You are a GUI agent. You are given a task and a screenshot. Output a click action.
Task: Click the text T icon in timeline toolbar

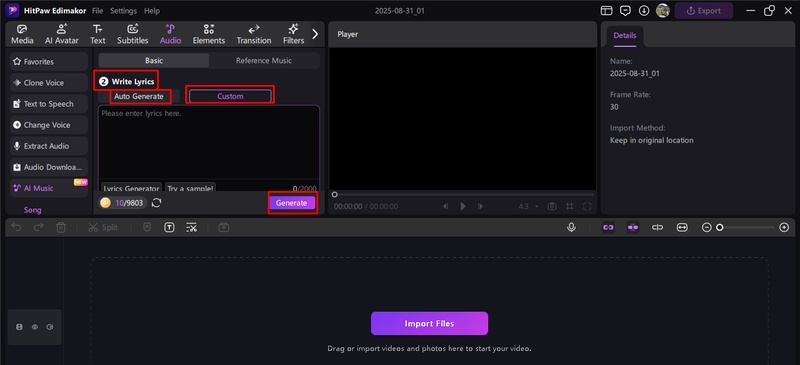(169, 228)
